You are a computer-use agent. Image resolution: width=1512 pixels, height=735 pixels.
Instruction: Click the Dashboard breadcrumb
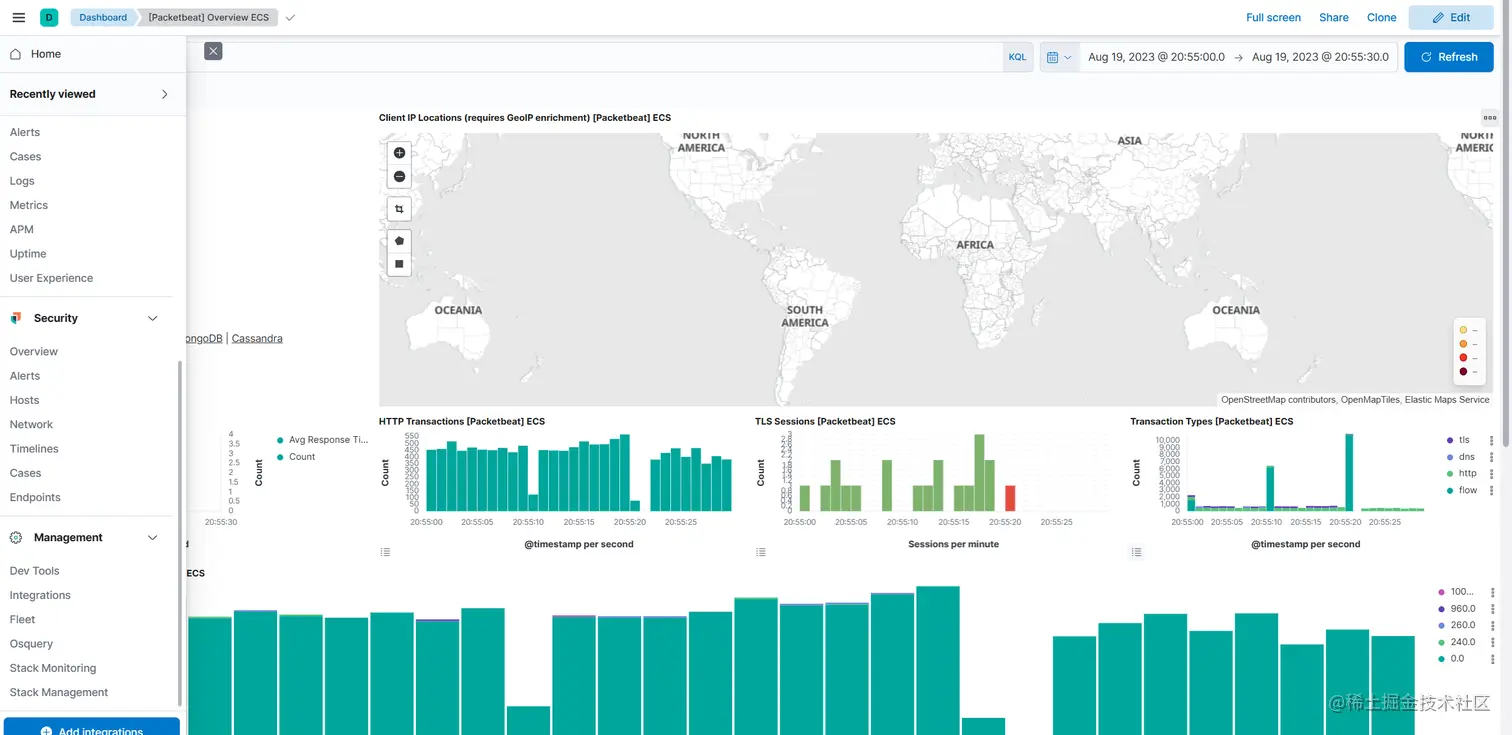pos(103,17)
